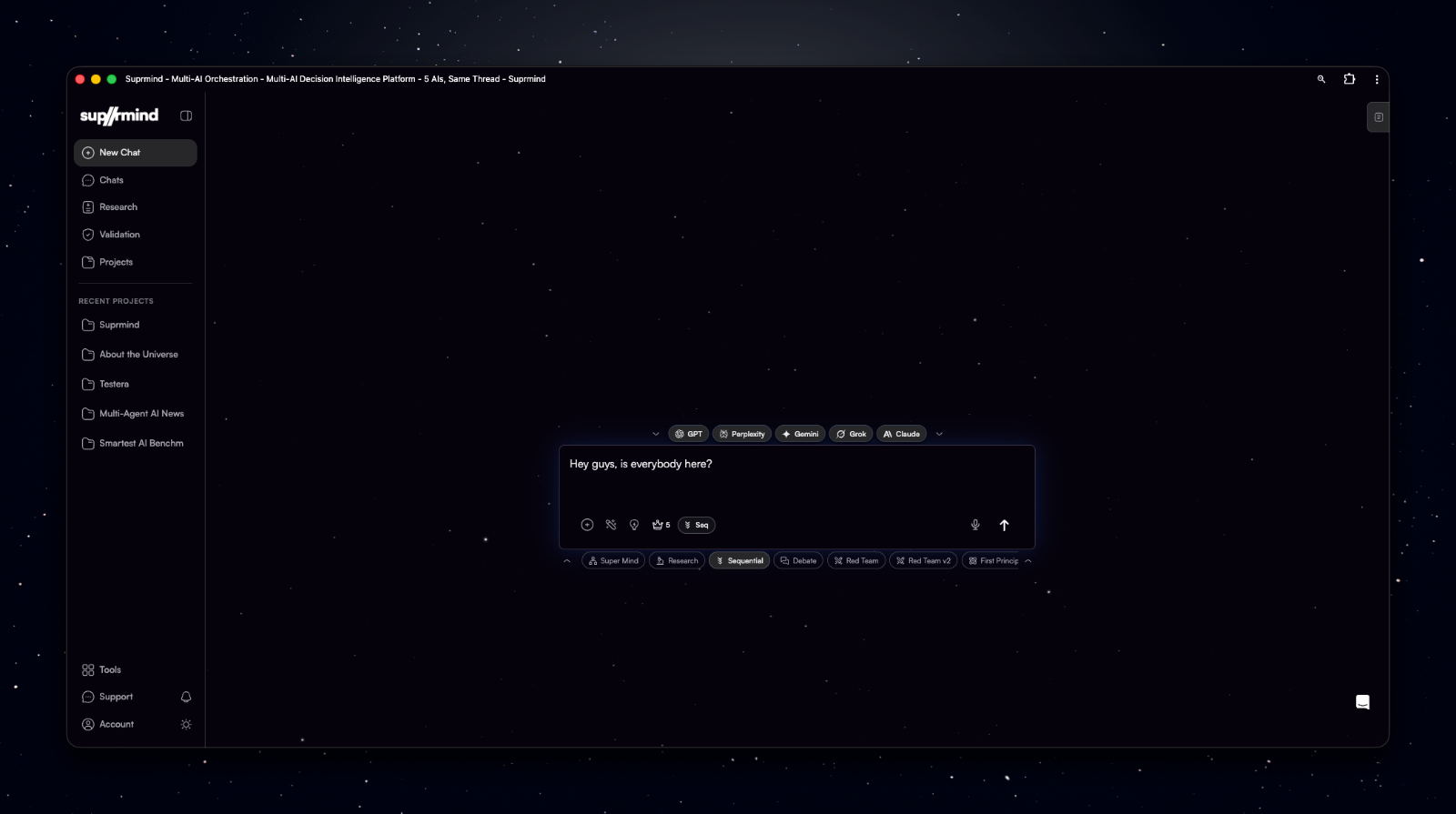Select the First Princip mode

[x=993, y=561]
